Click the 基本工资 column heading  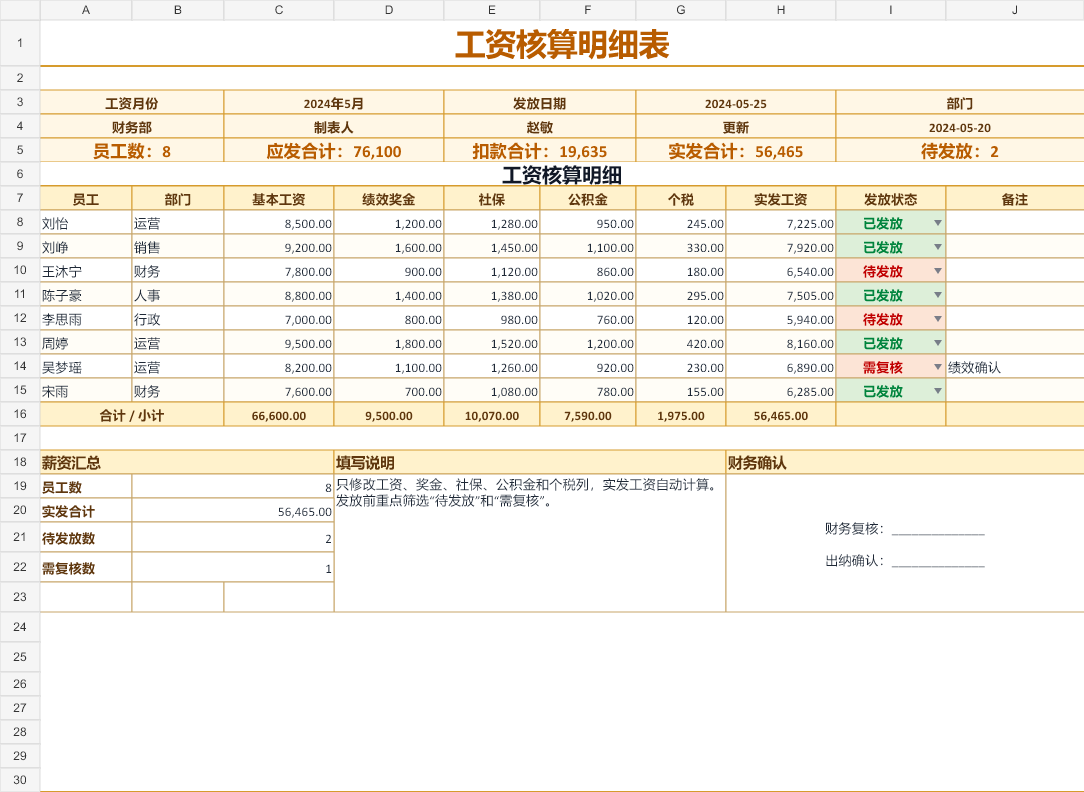pyautogui.click(x=279, y=199)
